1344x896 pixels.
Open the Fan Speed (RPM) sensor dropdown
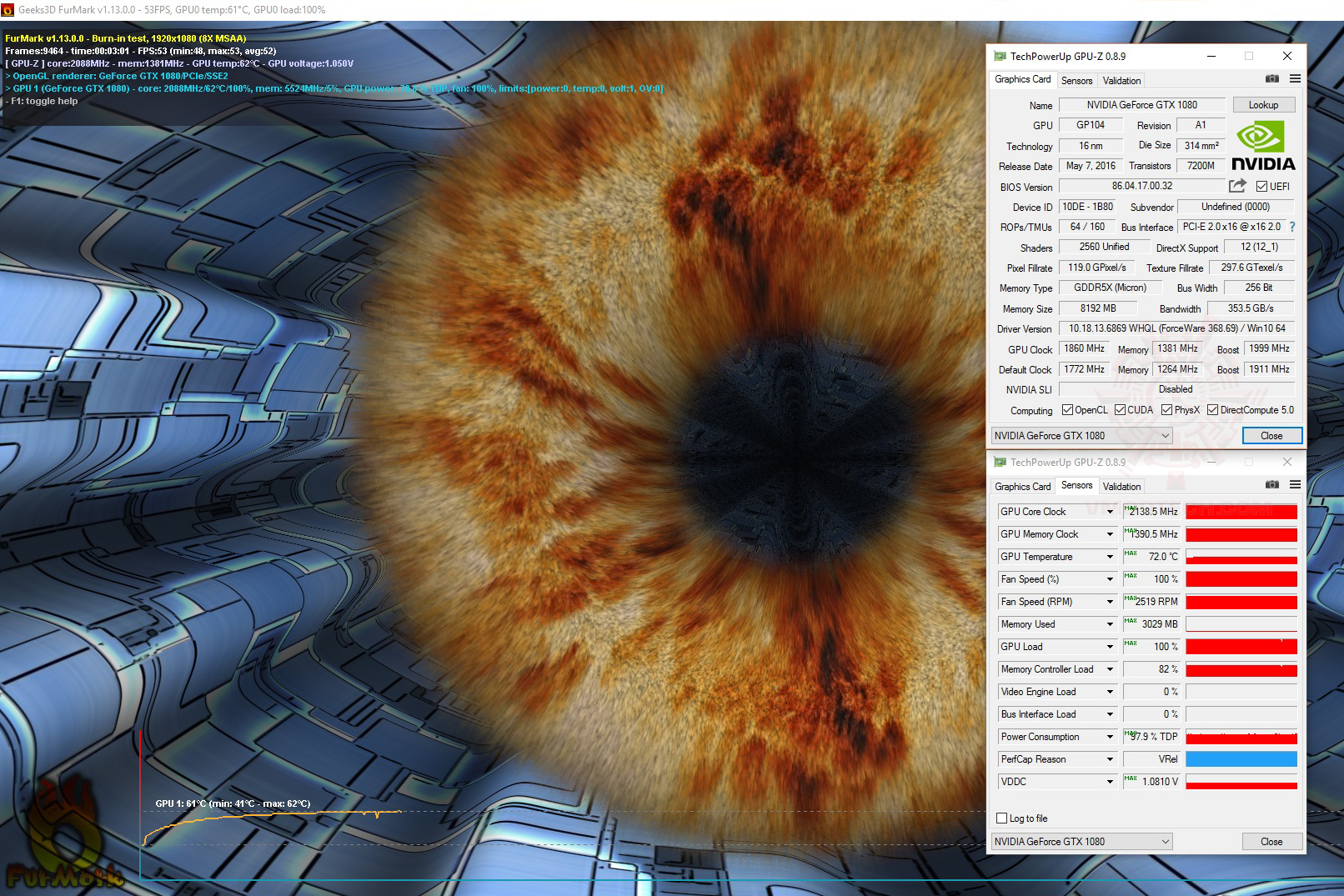point(1110,602)
